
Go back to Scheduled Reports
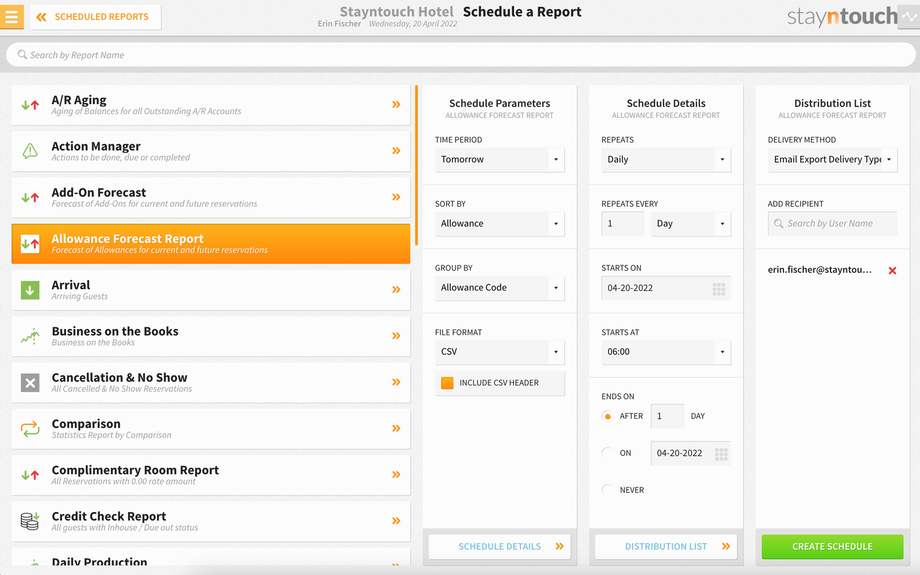coord(96,17)
